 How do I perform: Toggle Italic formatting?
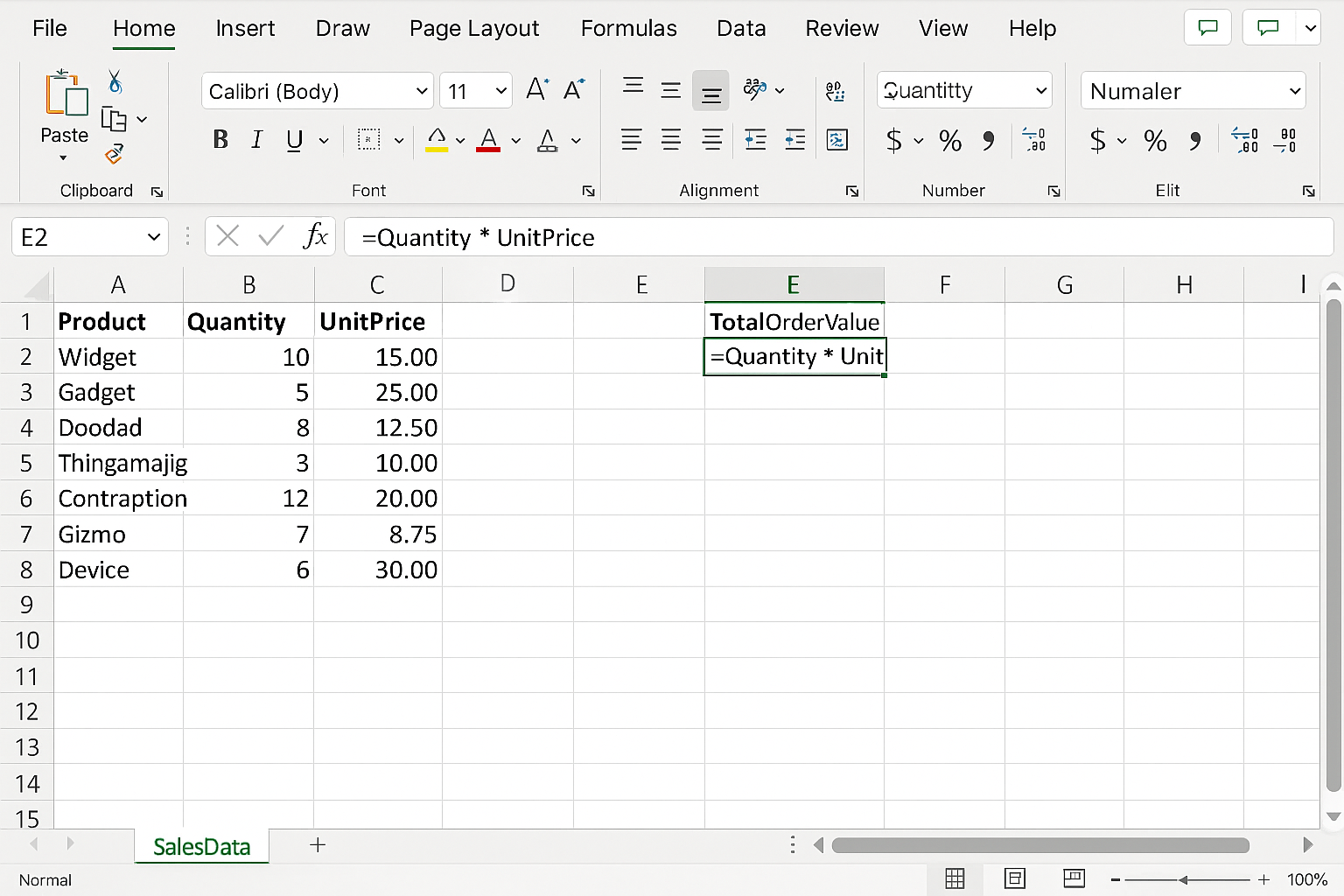click(256, 140)
